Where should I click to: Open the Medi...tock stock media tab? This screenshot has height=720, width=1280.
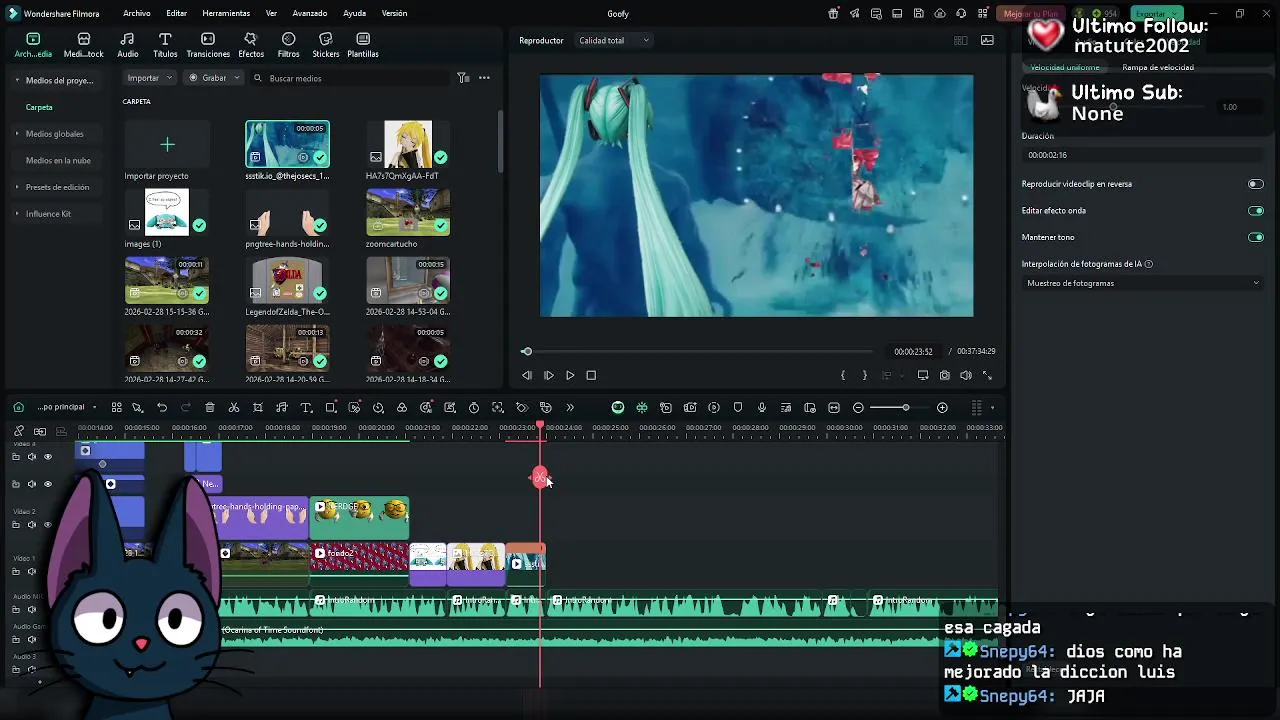(84, 45)
